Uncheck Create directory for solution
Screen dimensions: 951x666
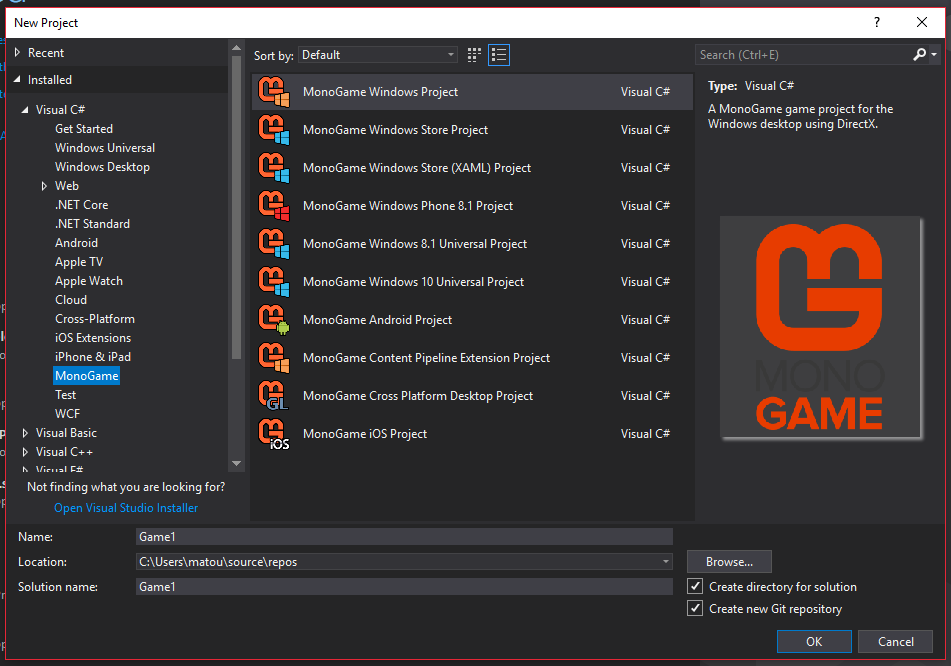696,587
